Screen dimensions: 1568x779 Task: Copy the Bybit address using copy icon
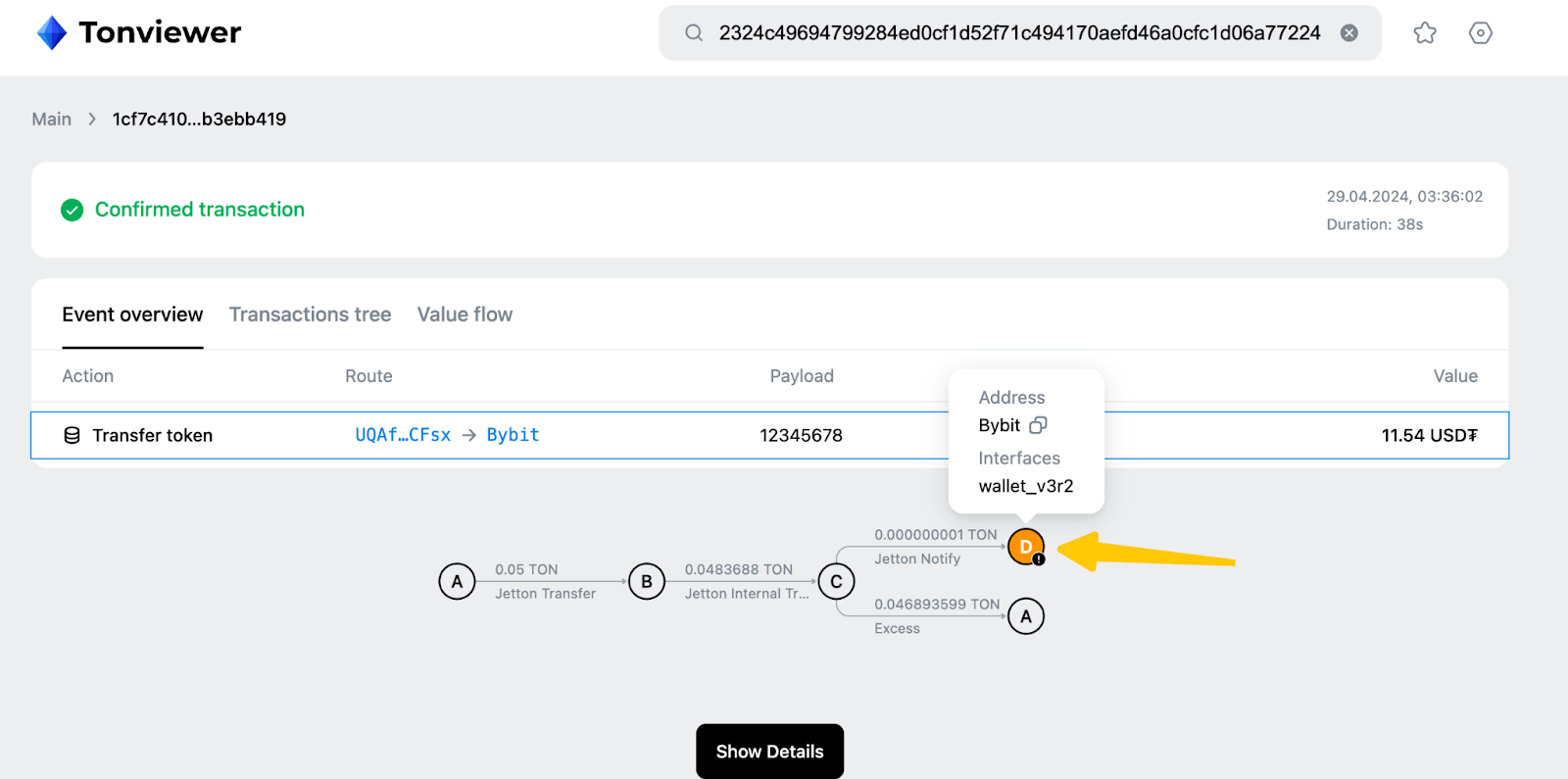(x=1038, y=425)
